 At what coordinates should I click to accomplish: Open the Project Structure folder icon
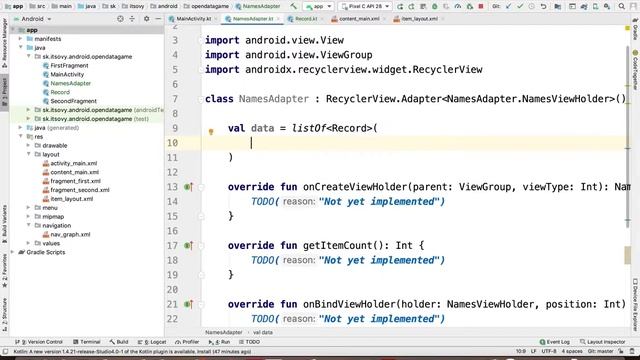(558, 7)
